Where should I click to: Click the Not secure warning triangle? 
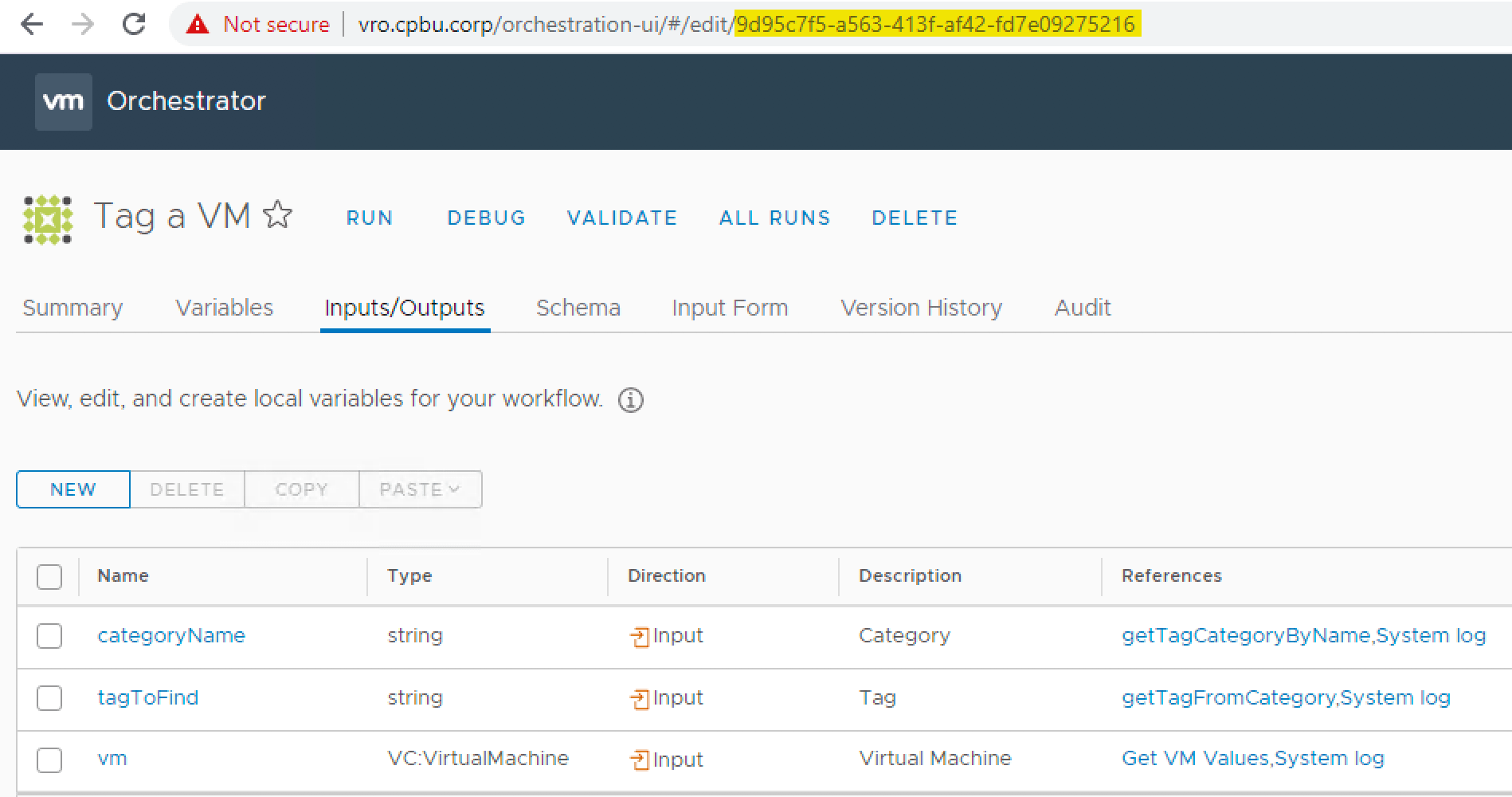198,24
